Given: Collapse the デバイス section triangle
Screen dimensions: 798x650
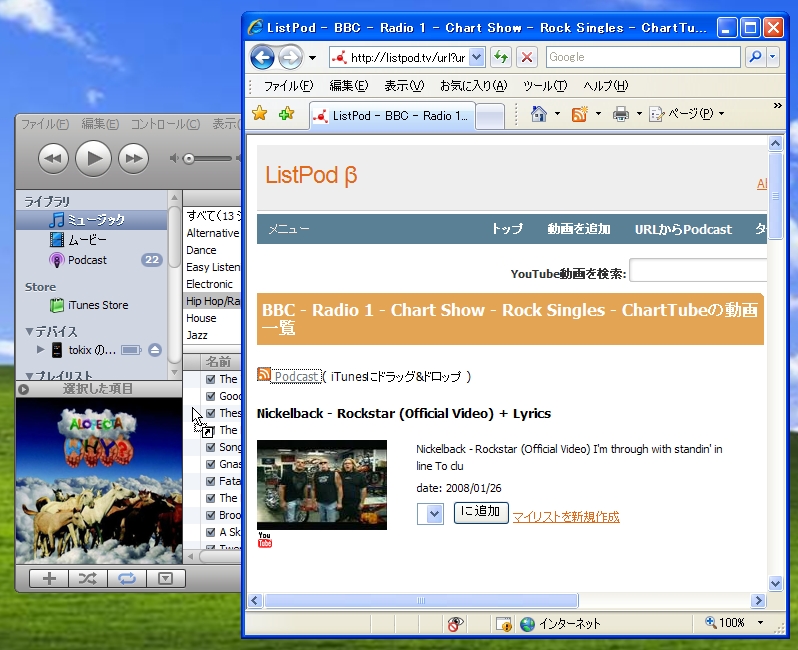Looking at the screenshot, I should (30, 331).
